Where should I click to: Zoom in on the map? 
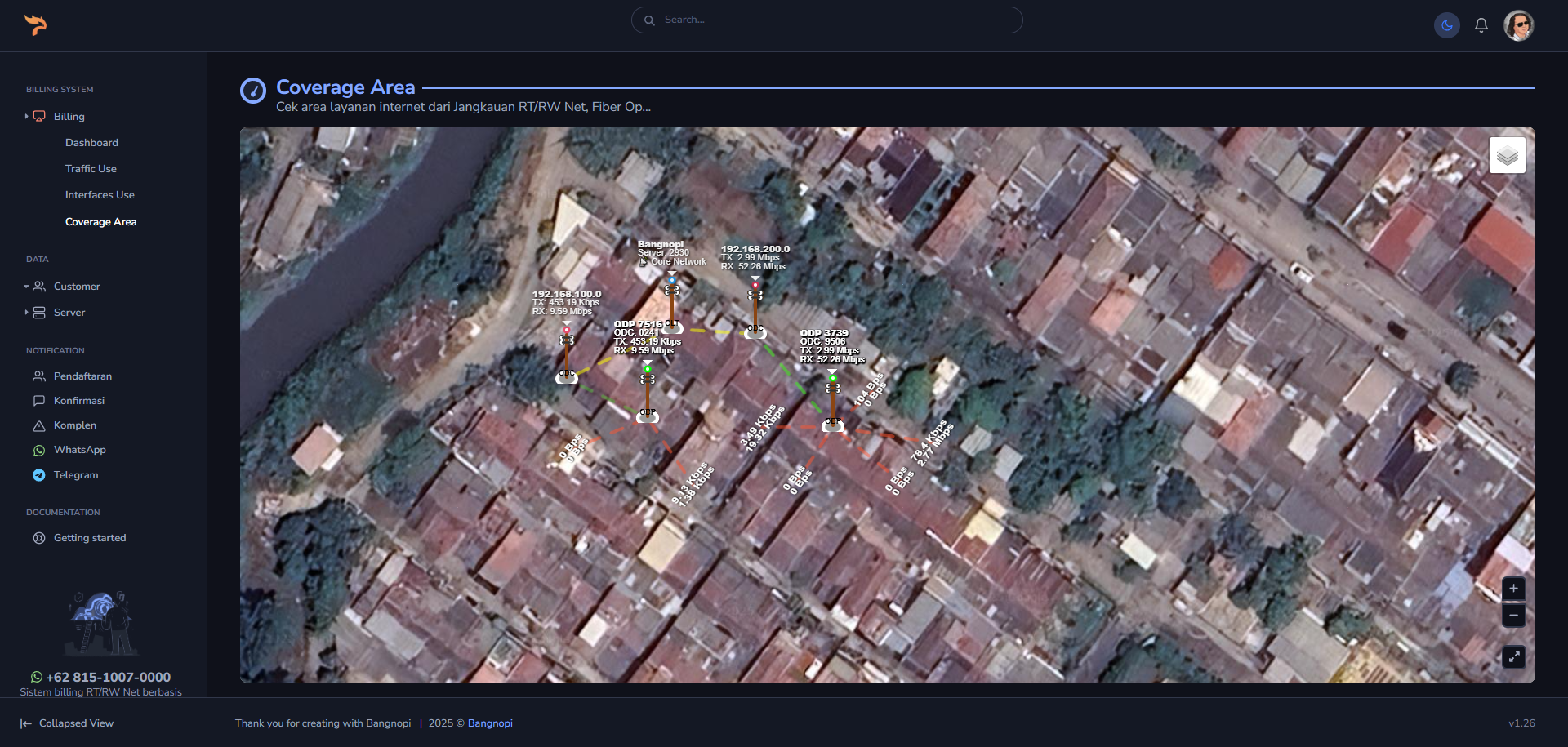coord(1513,589)
